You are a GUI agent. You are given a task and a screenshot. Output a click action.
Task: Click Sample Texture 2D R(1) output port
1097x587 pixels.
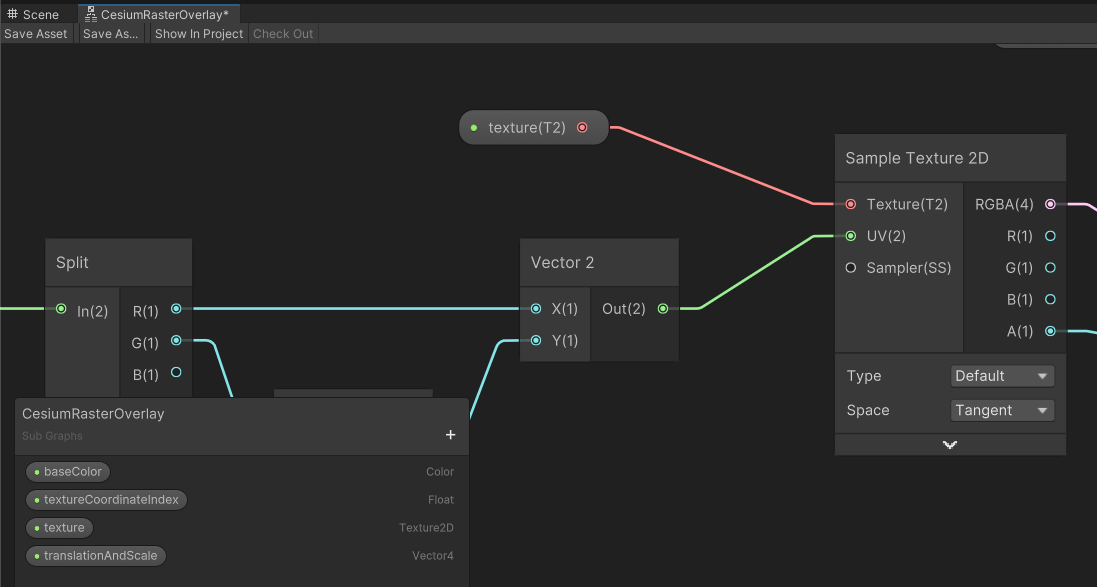coord(1050,236)
